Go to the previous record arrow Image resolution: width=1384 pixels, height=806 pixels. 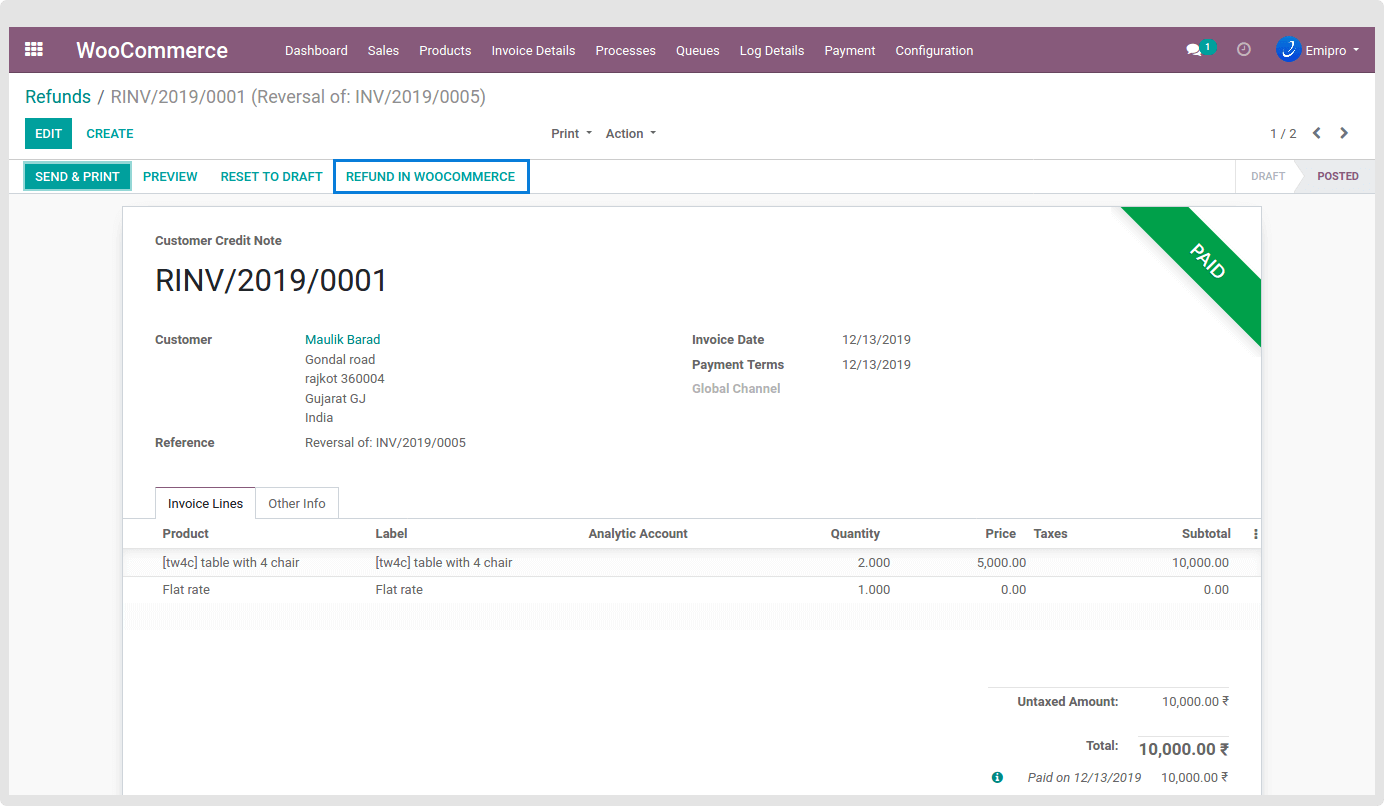pos(1317,133)
